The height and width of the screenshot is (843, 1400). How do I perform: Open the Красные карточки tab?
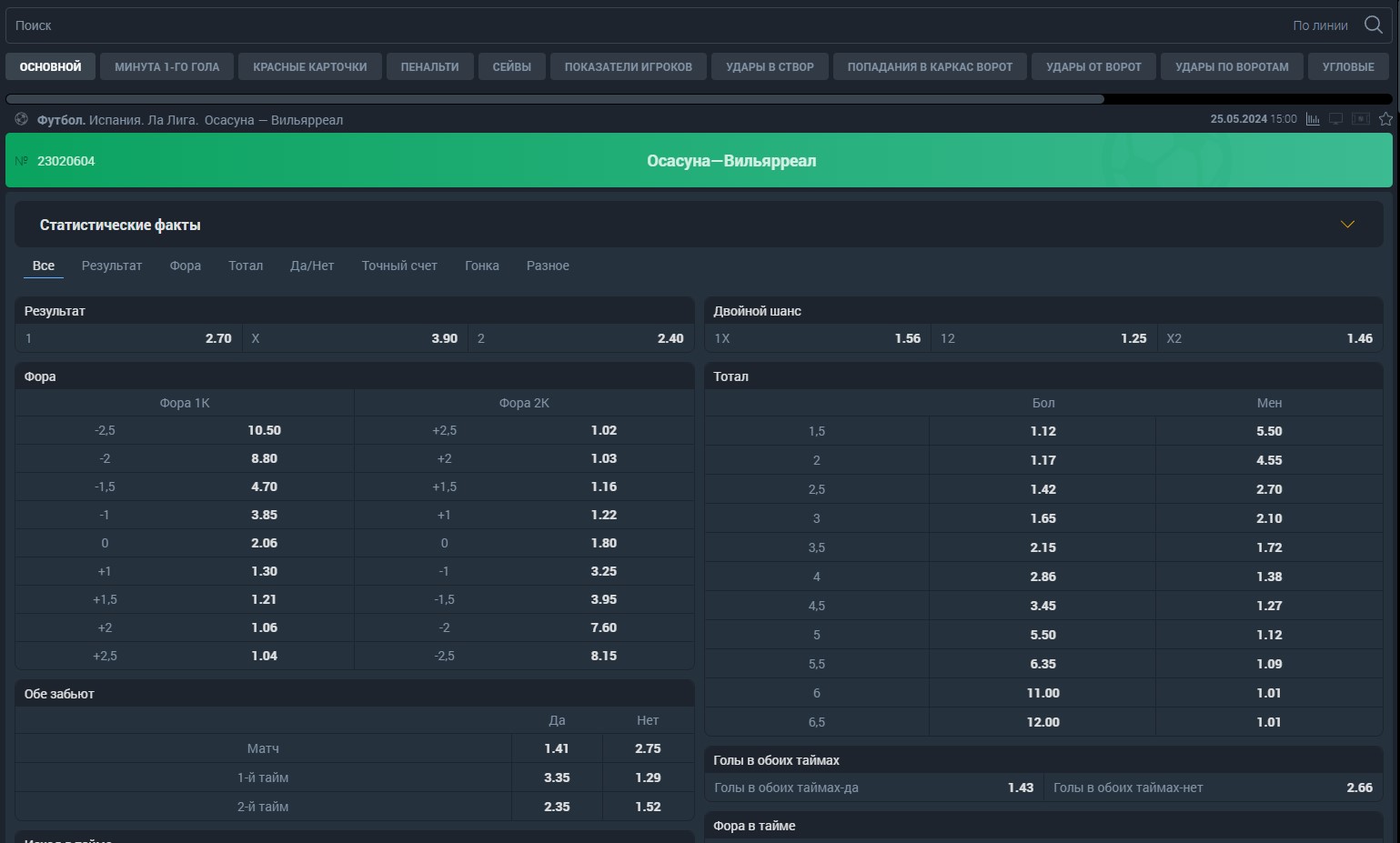click(x=309, y=66)
